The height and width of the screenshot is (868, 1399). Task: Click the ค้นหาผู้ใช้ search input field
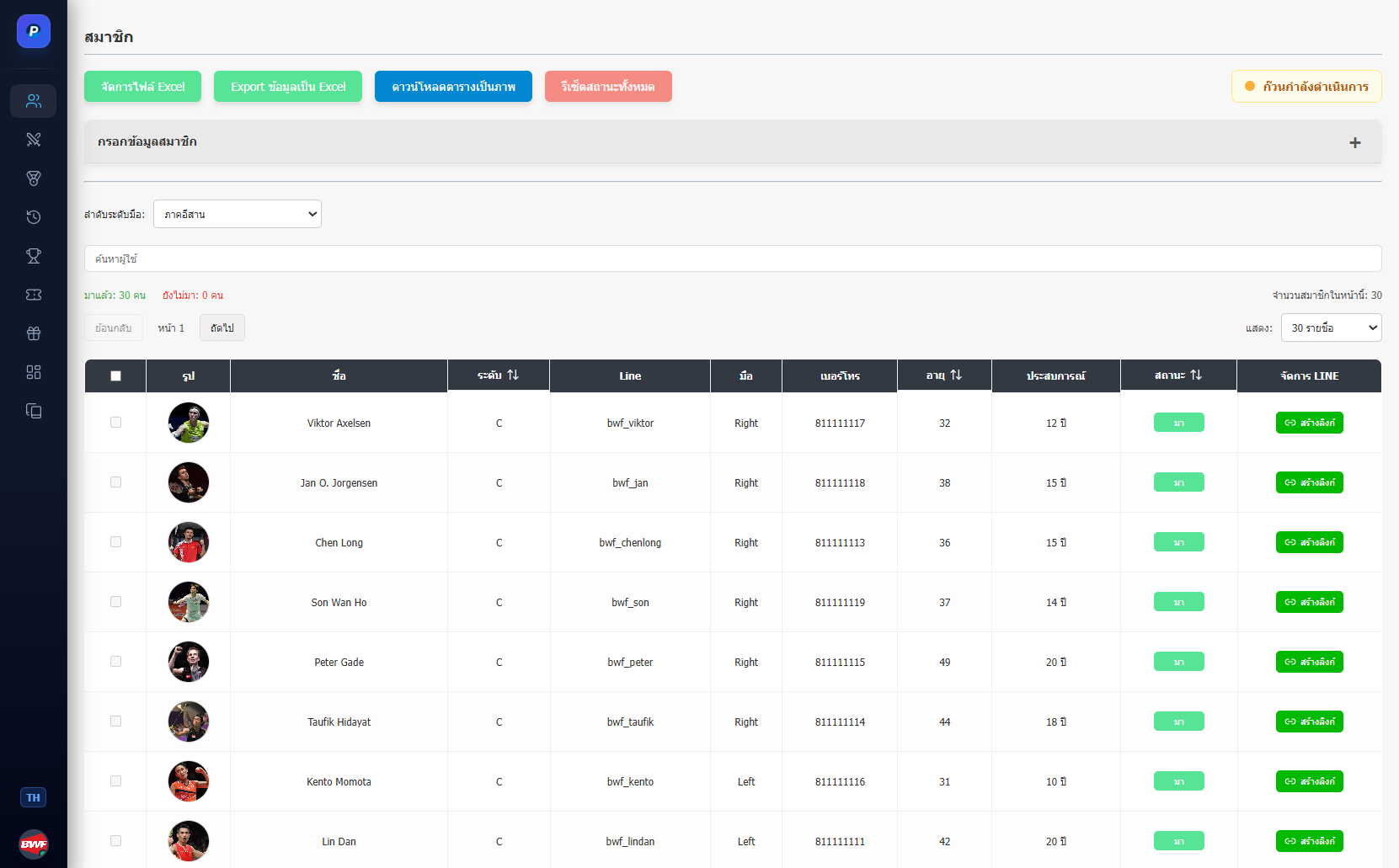(733, 258)
